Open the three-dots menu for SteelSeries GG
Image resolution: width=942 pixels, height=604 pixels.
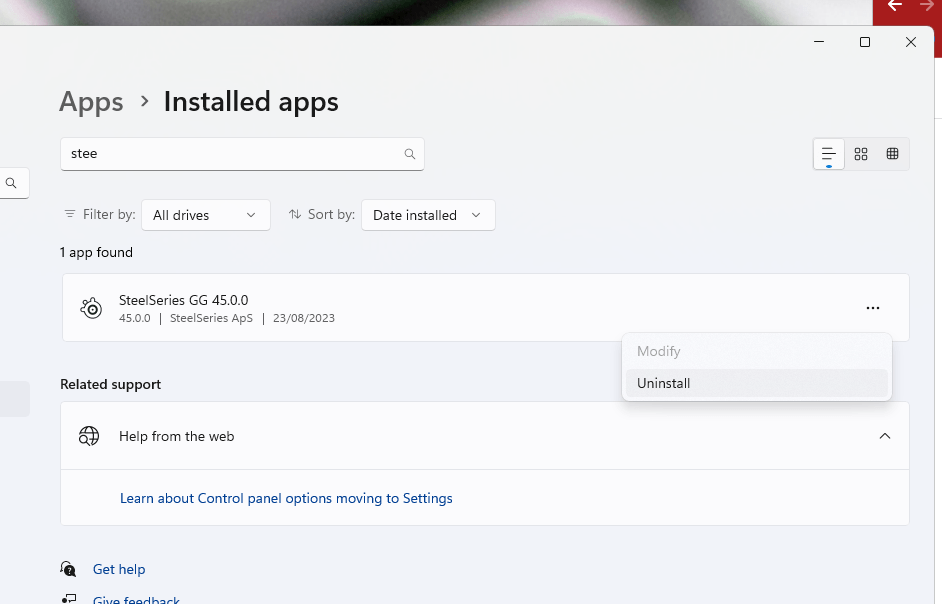click(x=873, y=308)
